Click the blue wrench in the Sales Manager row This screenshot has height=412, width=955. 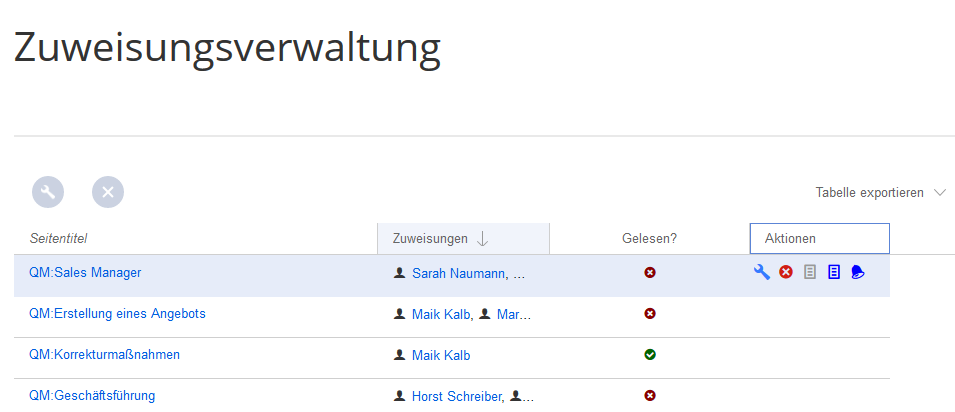[x=762, y=272]
